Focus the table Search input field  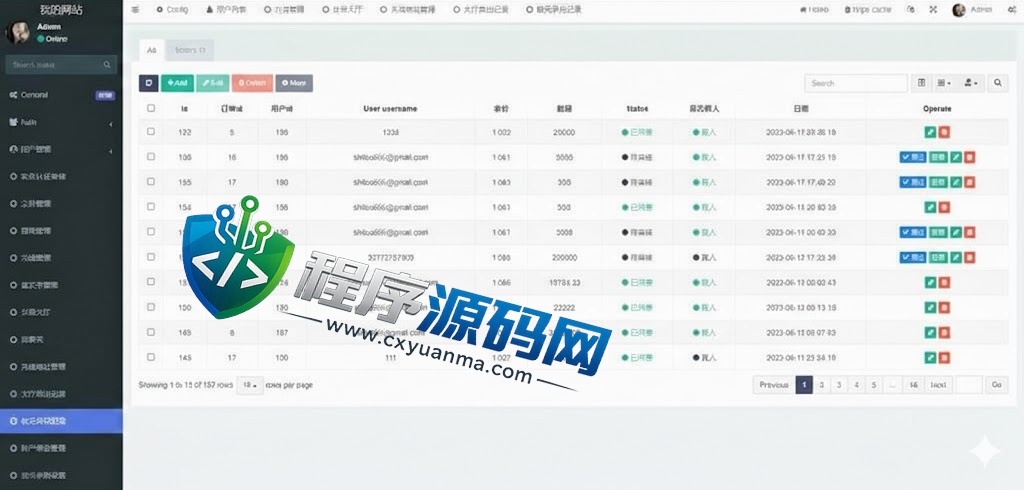[856, 83]
